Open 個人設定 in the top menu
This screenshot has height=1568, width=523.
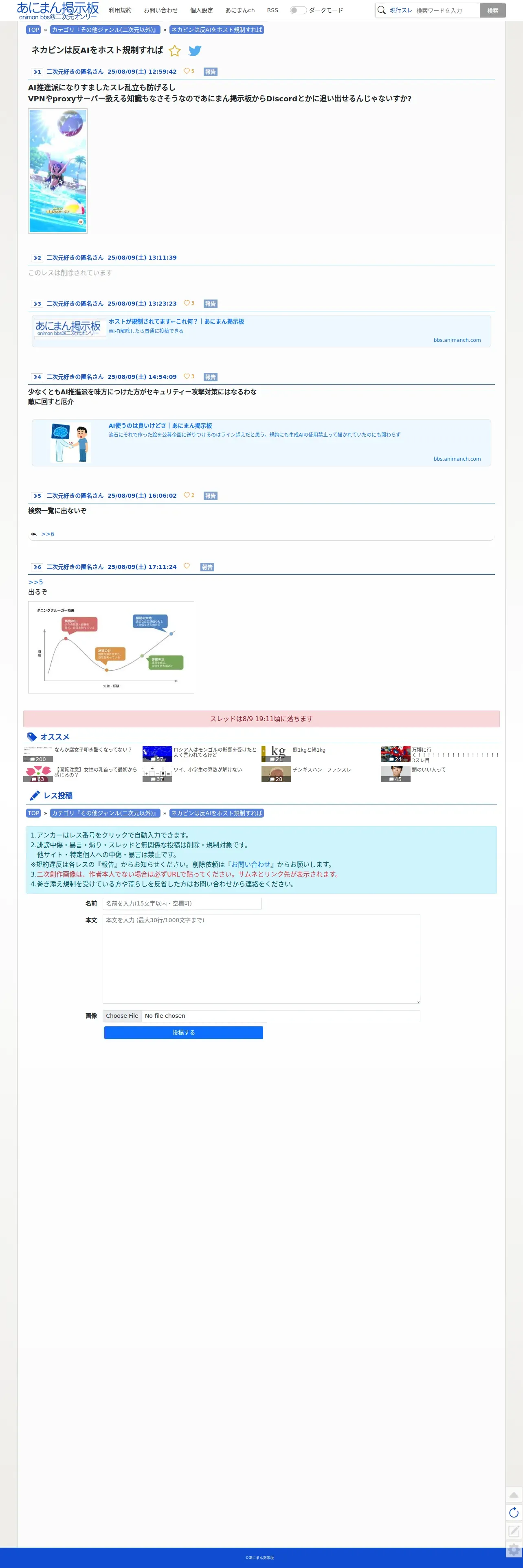pyautogui.click(x=201, y=10)
